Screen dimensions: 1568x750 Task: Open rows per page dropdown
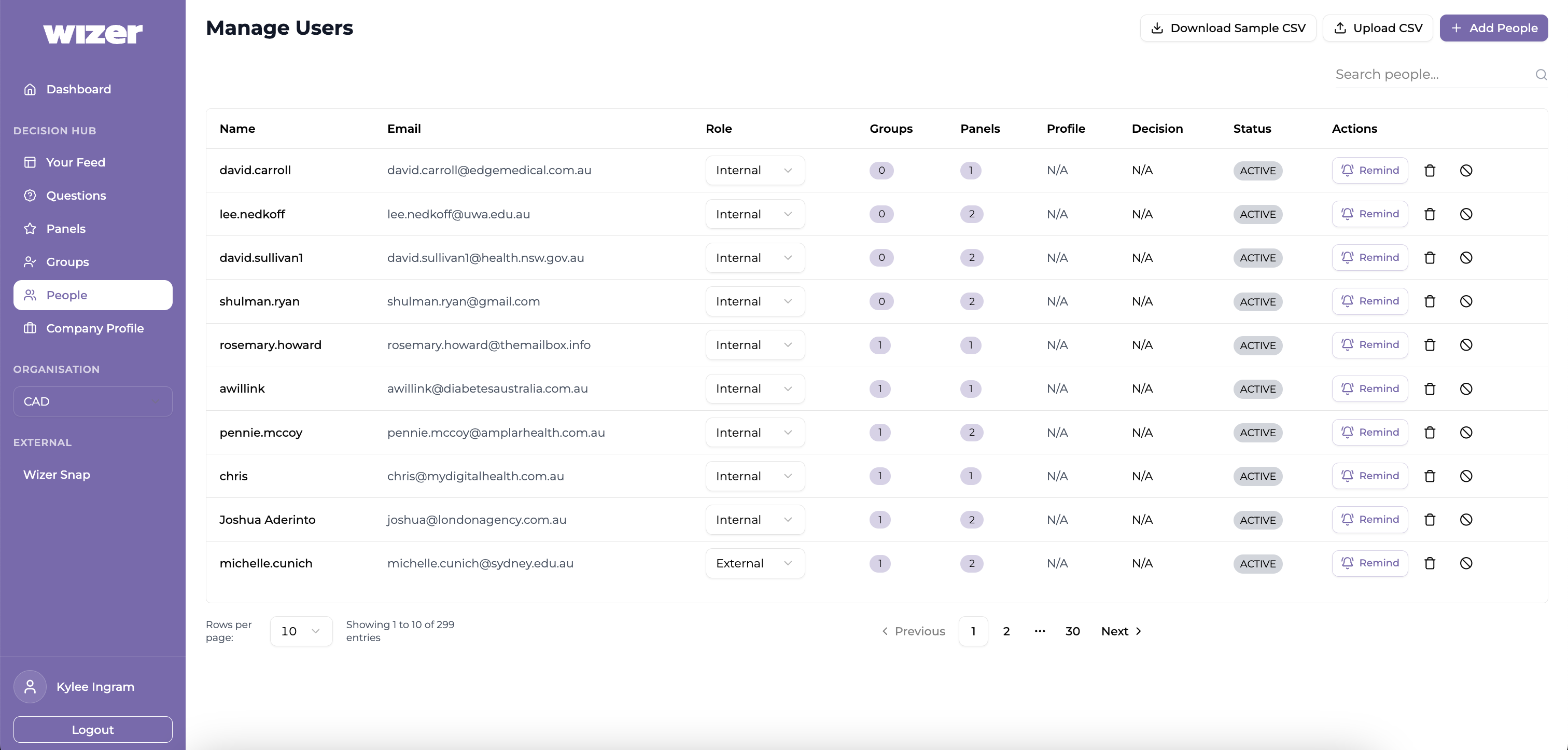[301, 631]
